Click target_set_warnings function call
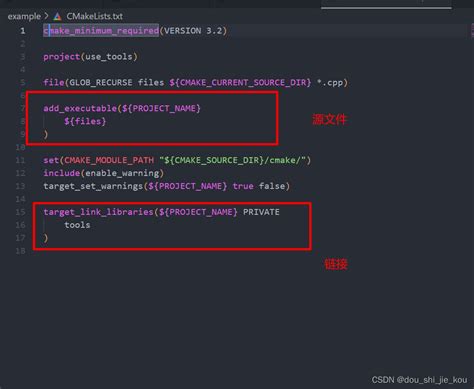Image resolution: width=474 pixels, height=389 pixels. 93,186
